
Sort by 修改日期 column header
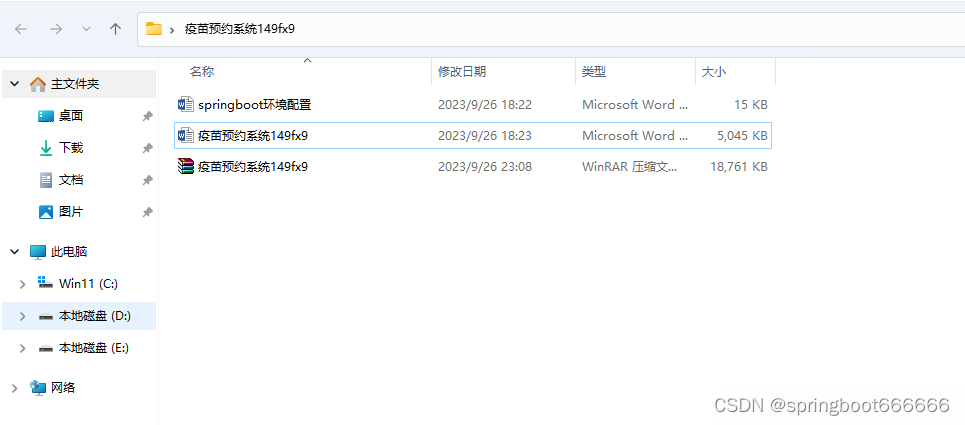pyautogui.click(x=462, y=72)
